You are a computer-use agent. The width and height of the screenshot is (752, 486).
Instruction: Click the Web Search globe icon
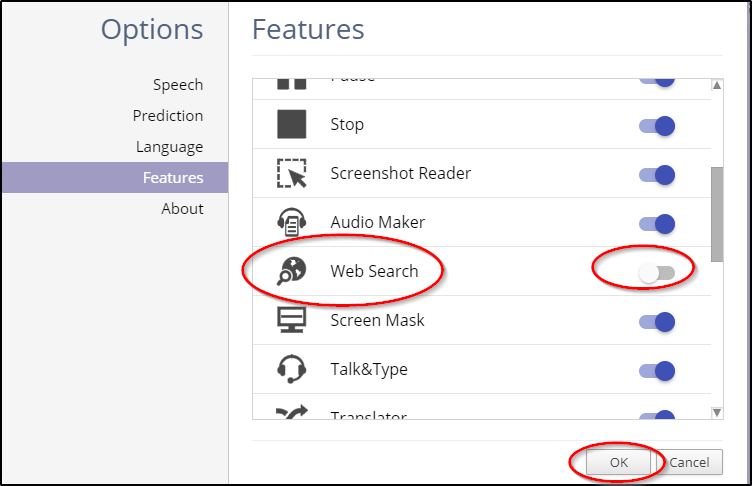(x=291, y=271)
